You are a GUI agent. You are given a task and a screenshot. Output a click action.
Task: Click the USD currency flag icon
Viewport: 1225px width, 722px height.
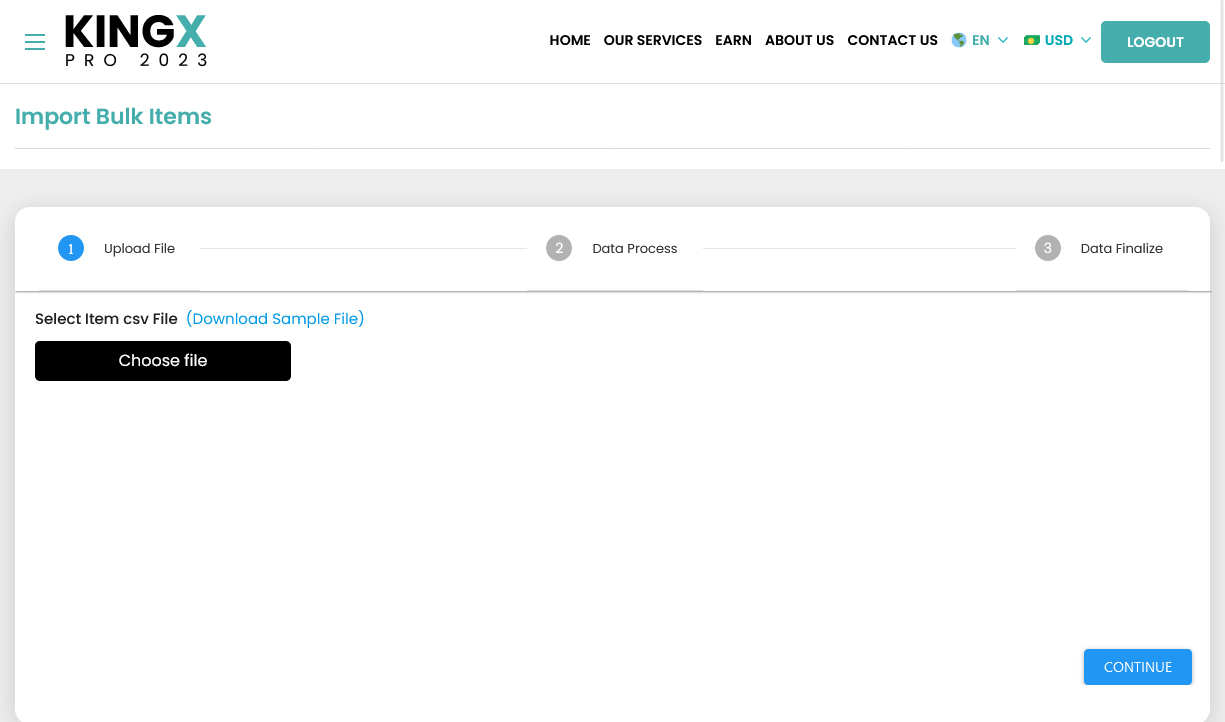click(x=1032, y=40)
